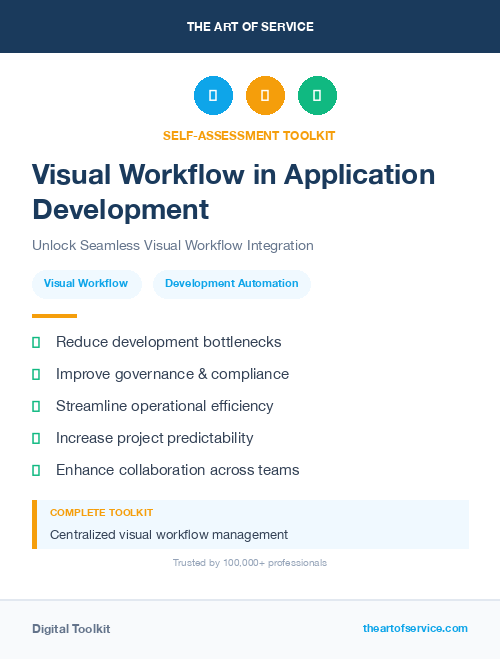Image resolution: width=500 pixels, height=659 pixels.
Task: Click Increase project predictability text
Action: pos(154,438)
